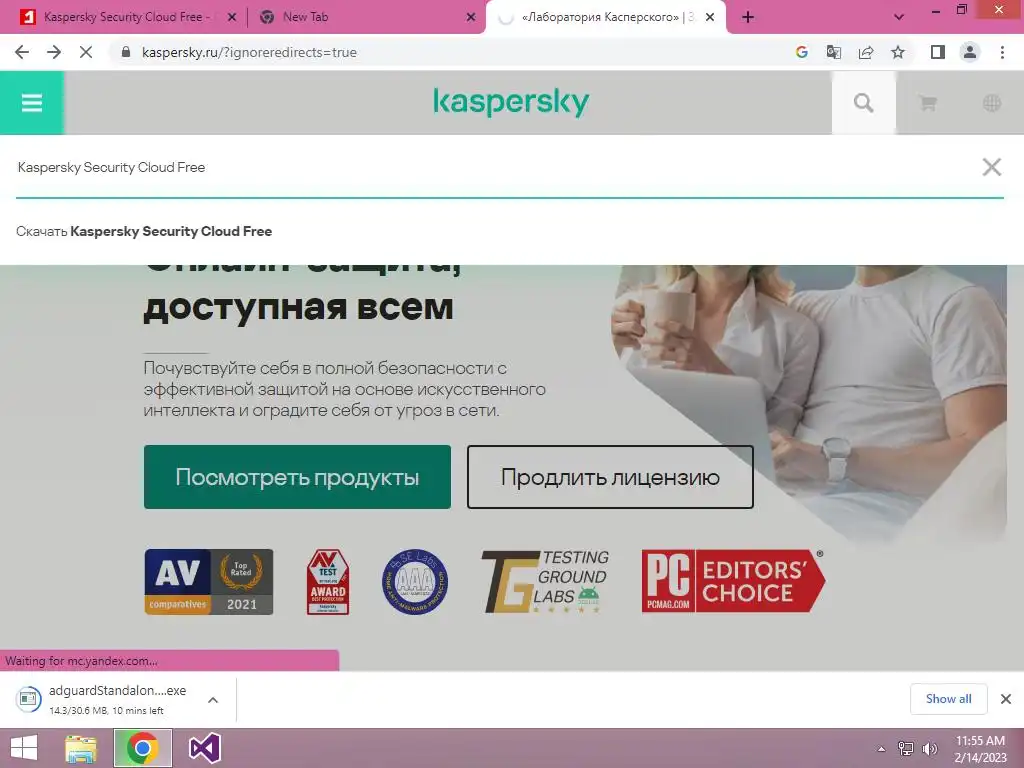Click AV Comparatives 2021 badge

[x=208, y=581]
